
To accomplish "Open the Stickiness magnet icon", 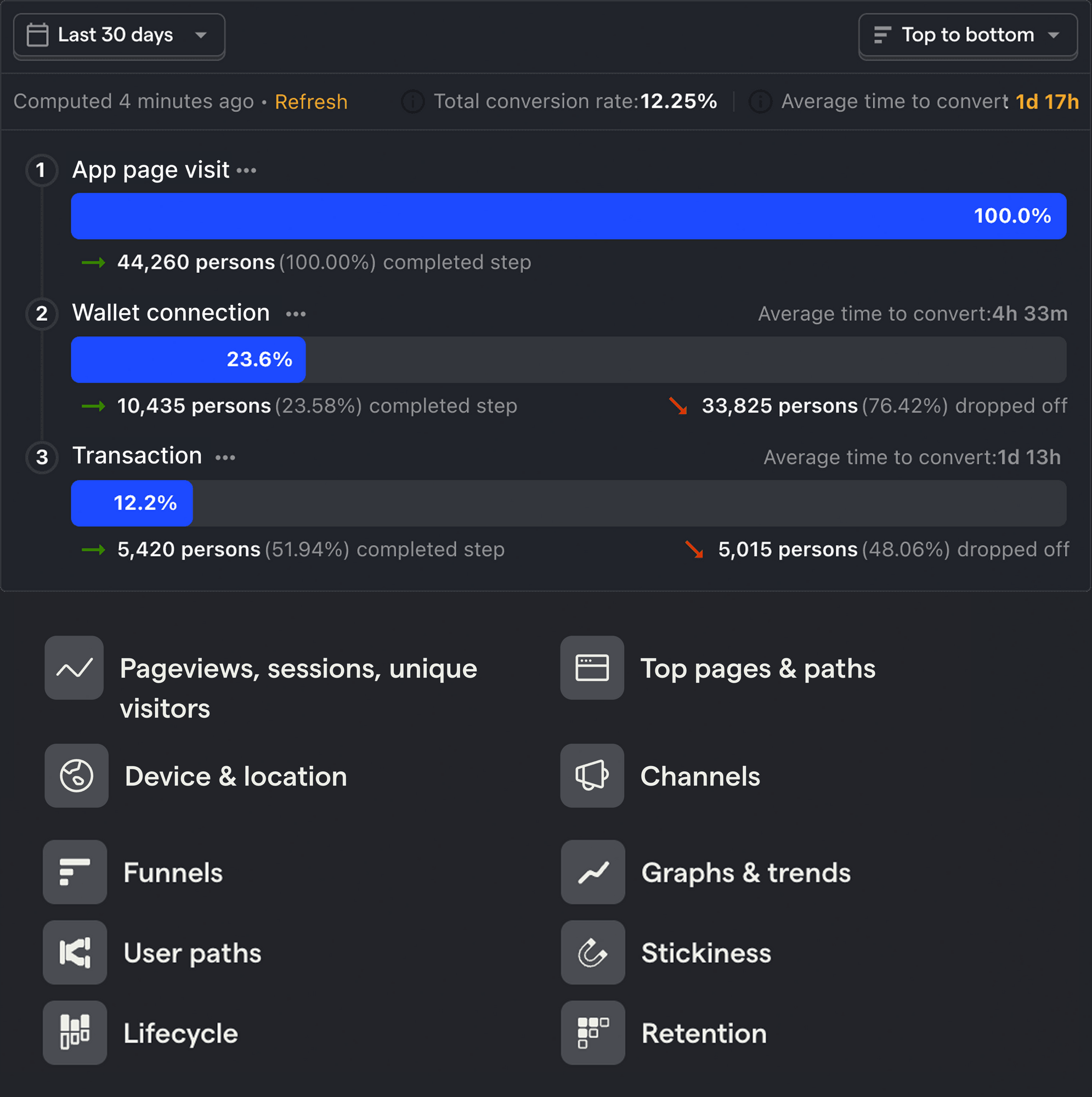I will [x=592, y=953].
